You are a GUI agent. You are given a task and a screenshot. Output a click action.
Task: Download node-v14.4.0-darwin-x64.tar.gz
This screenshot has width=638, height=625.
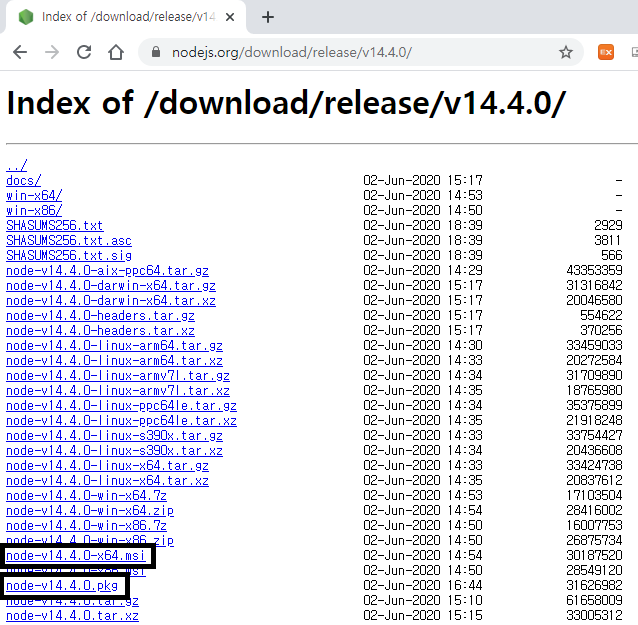point(111,286)
